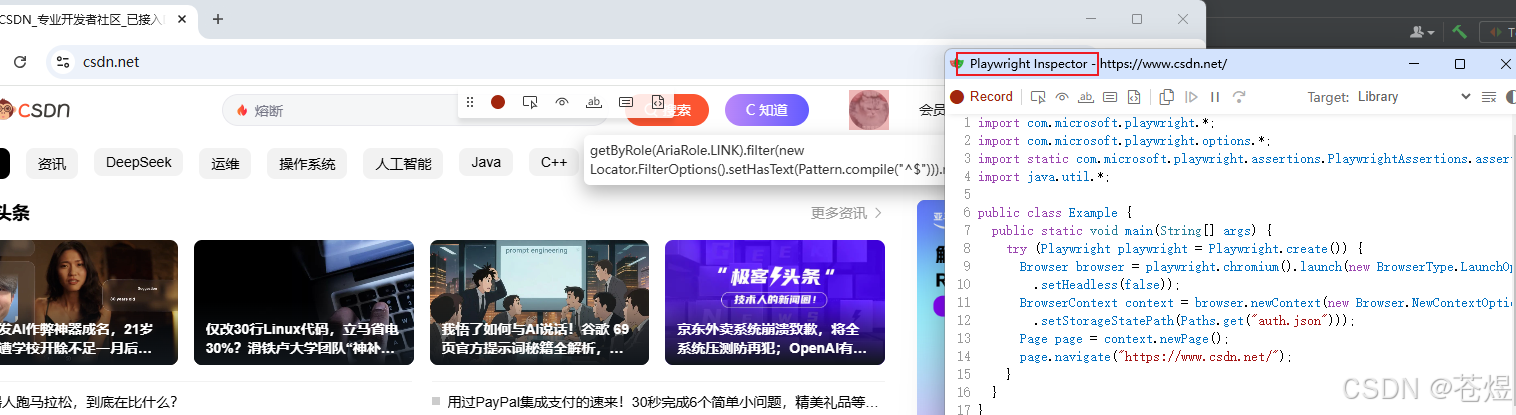Click assert value icon in page overlay toolbar
This screenshot has height=415, width=1516.
[x=626, y=102]
